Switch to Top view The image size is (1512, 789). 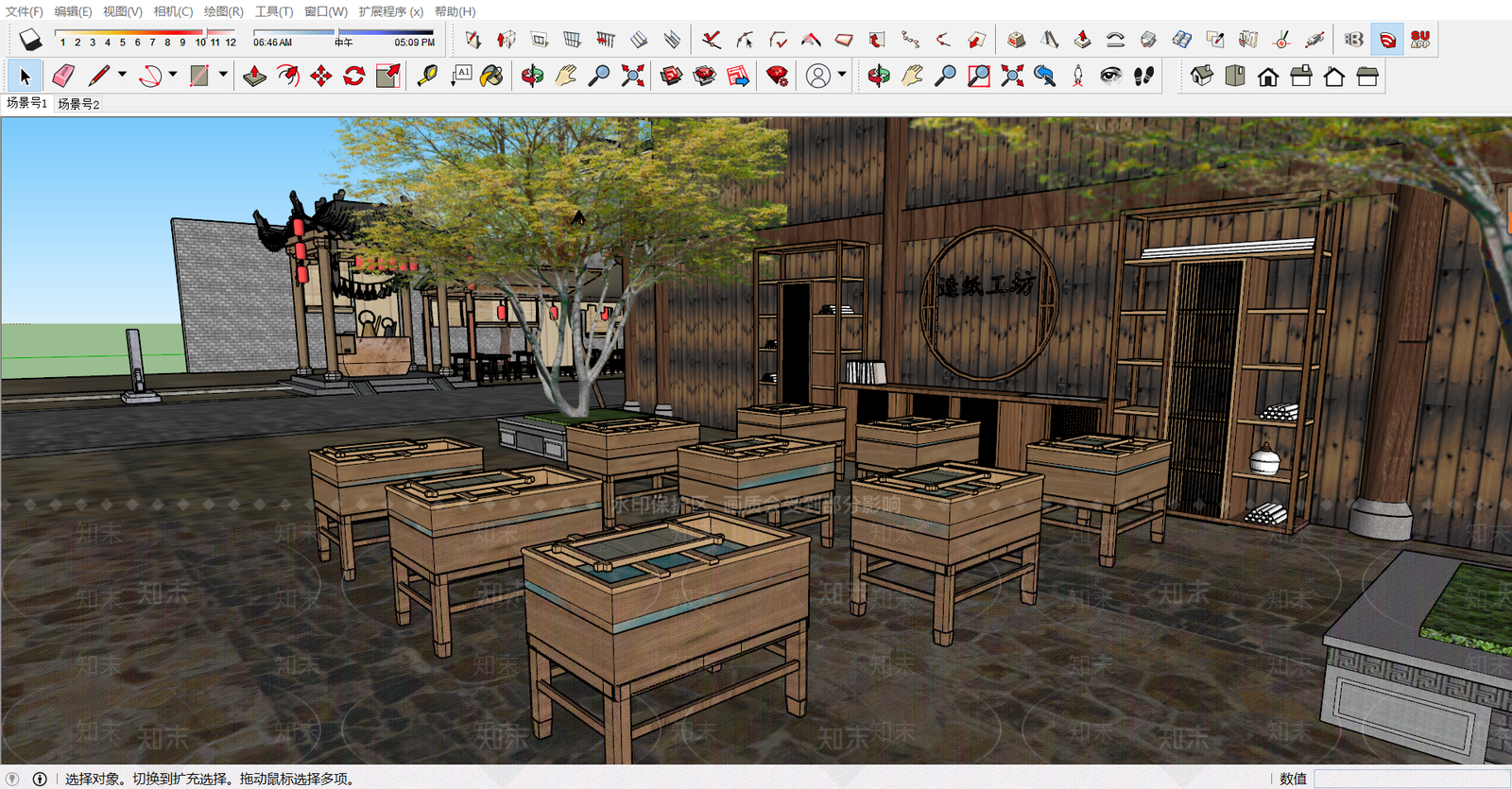tap(1235, 77)
